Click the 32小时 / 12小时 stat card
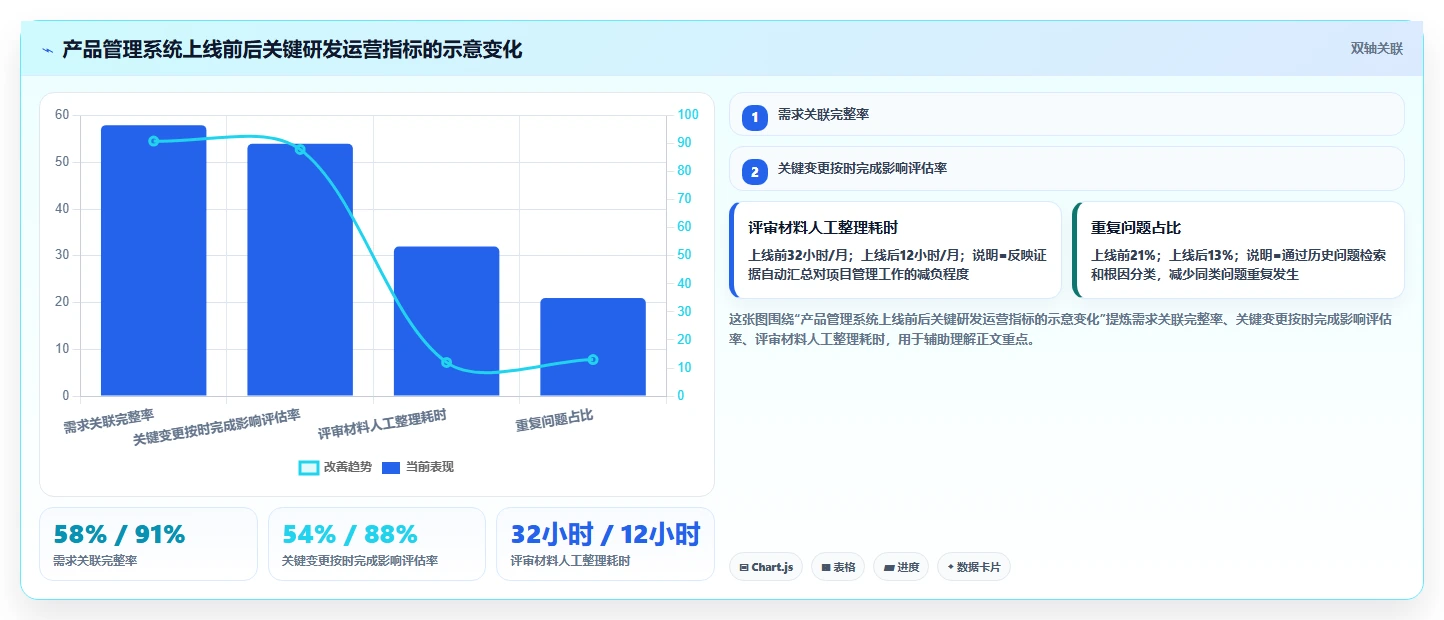 [605, 544]
